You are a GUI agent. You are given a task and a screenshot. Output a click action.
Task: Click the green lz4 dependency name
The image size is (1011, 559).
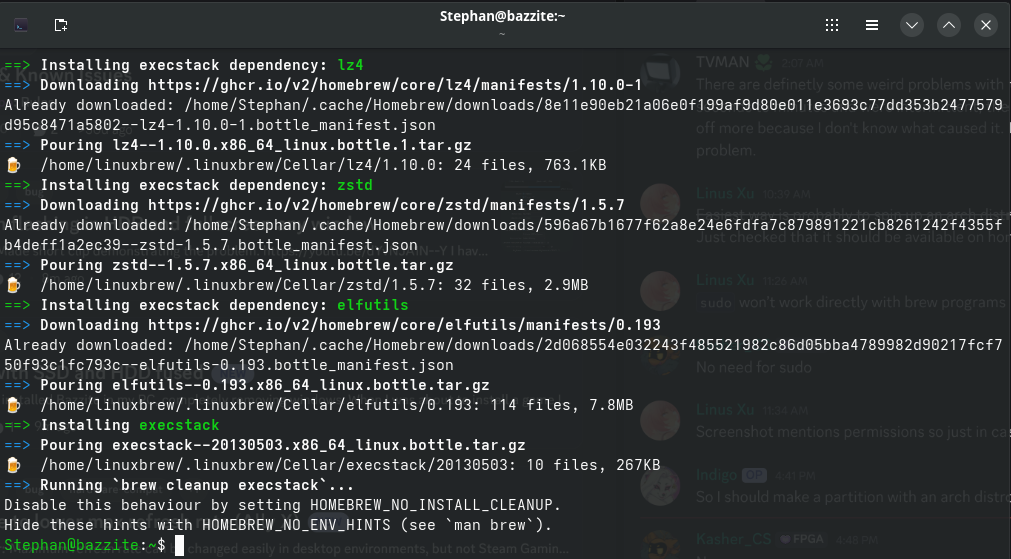coord(351,65)
